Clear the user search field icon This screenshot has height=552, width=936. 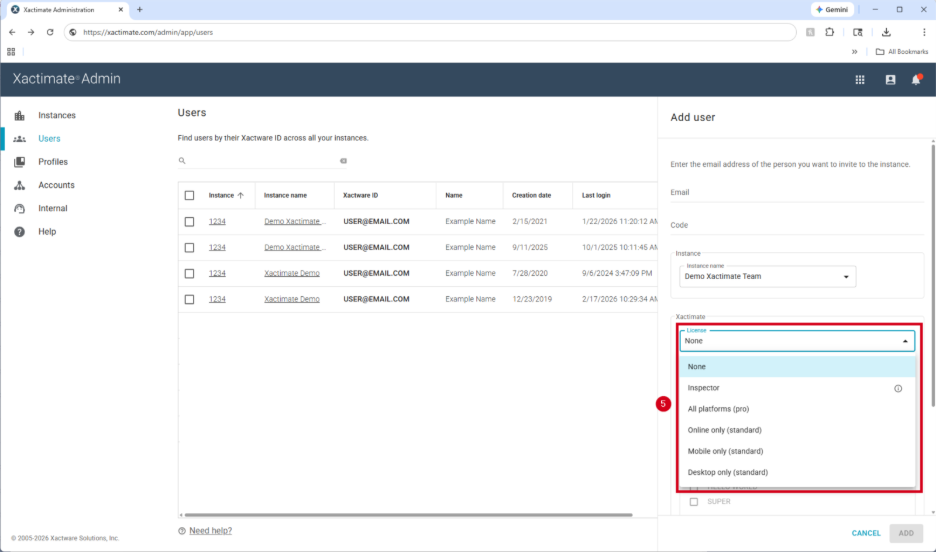(343, 161)
